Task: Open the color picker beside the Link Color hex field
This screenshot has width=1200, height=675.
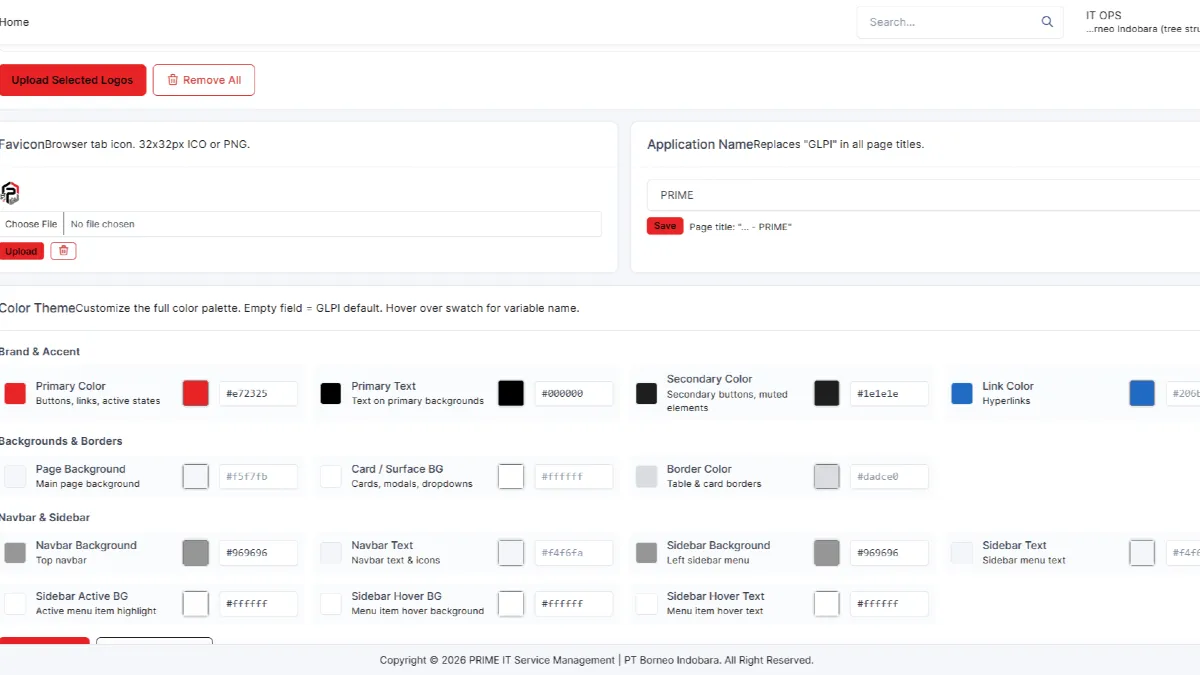Action: click(x=1142, y=393)
